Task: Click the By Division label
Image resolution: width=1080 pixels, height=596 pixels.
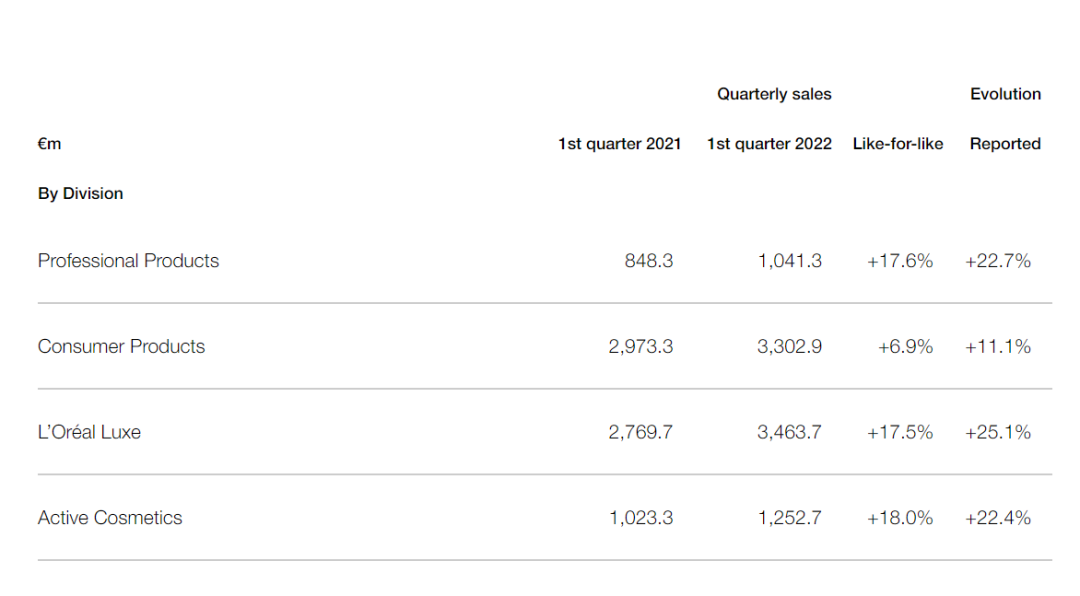Action: tap(81, 194)
